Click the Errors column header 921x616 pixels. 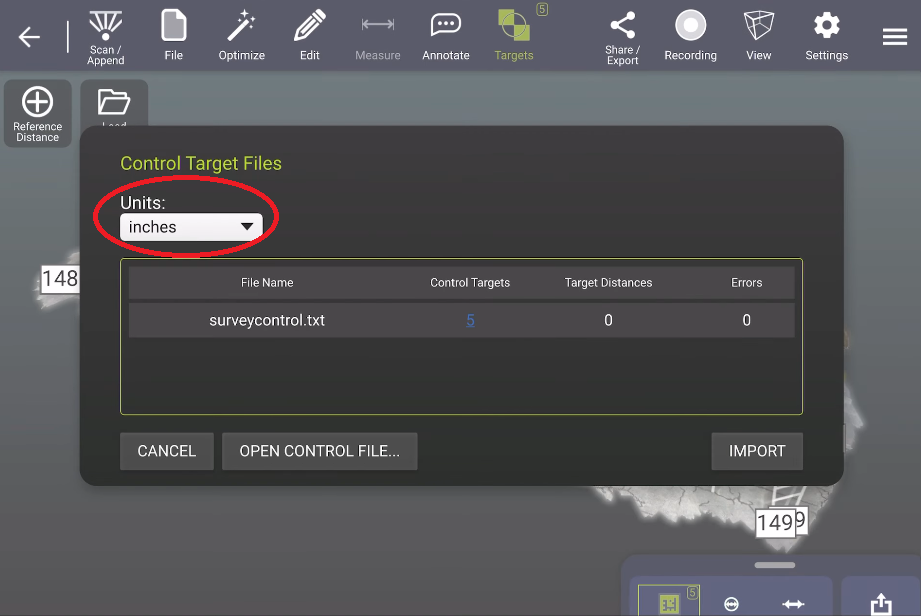746,282
